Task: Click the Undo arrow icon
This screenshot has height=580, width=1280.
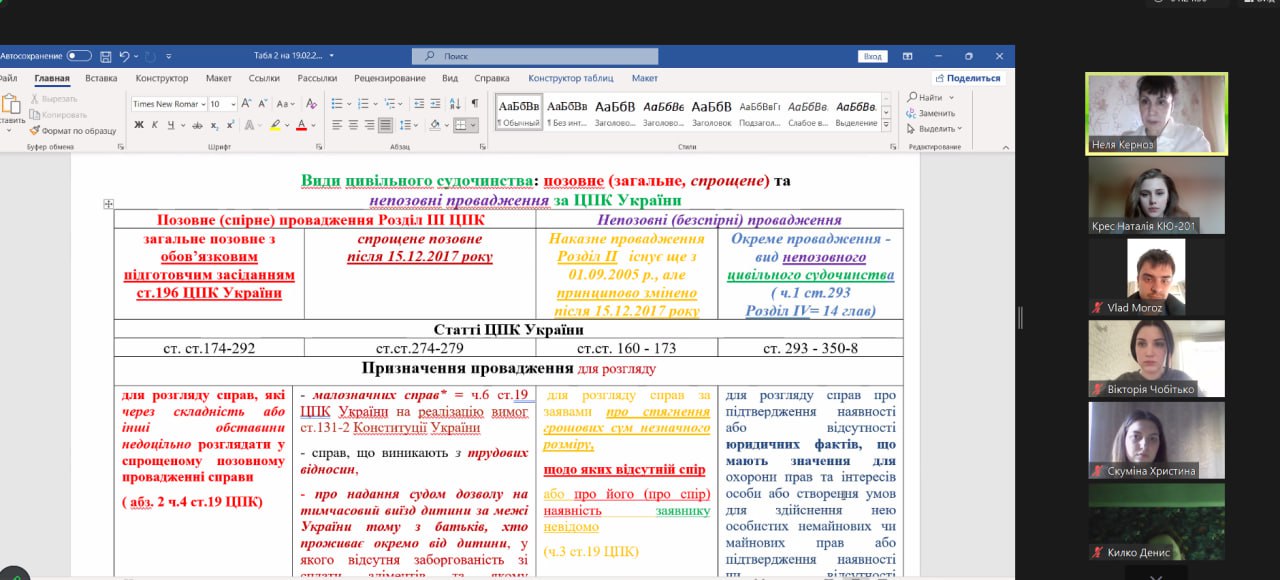Action: pos(124,56)
